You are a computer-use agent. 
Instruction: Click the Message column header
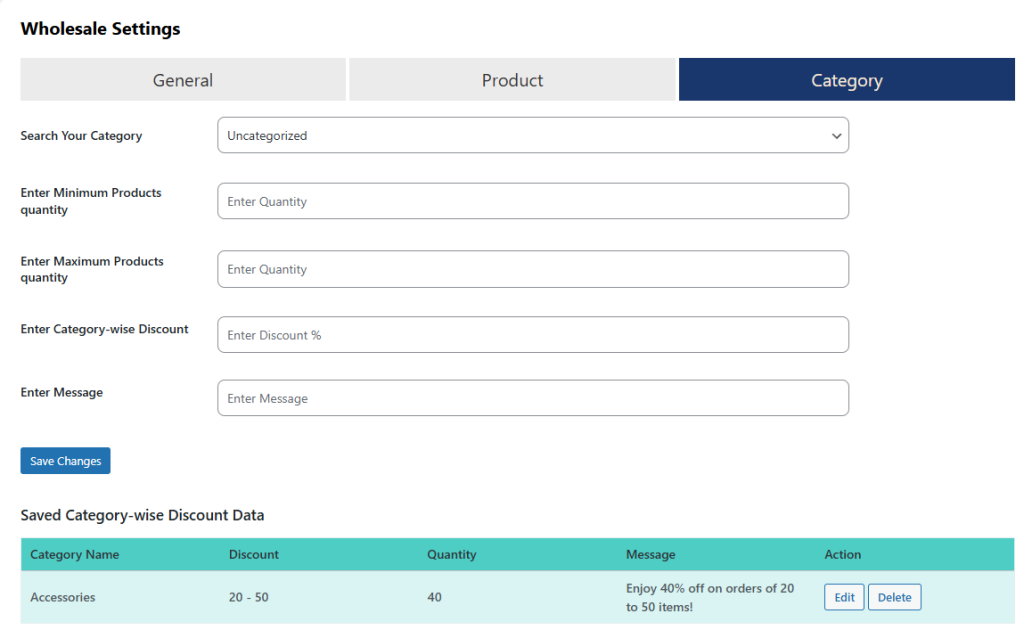click(651, 554)
